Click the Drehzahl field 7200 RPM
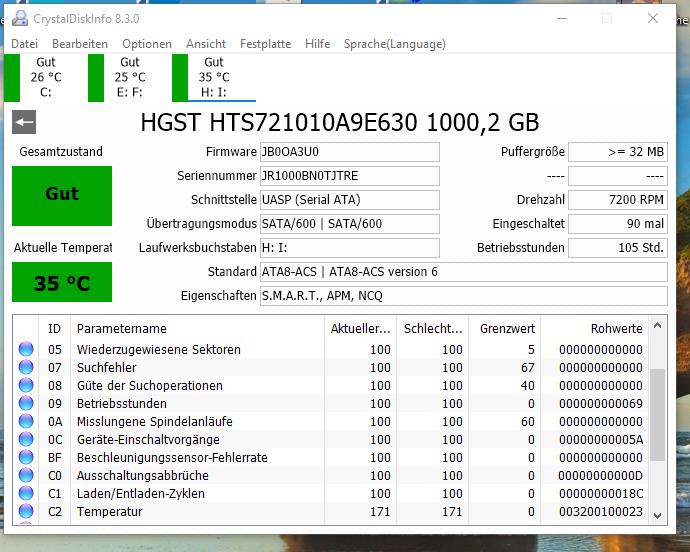This screenshot has height=552, width=690. coord(618,200)
